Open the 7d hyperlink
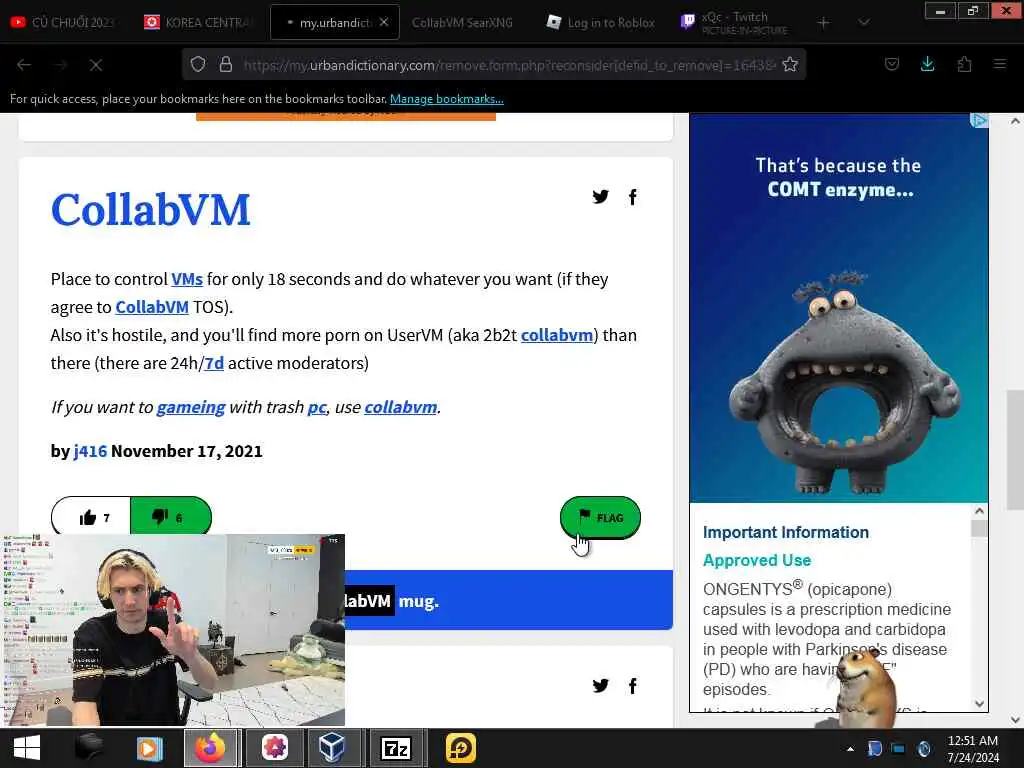This screenshot has height=768, width=1024. tap(214, 363)
